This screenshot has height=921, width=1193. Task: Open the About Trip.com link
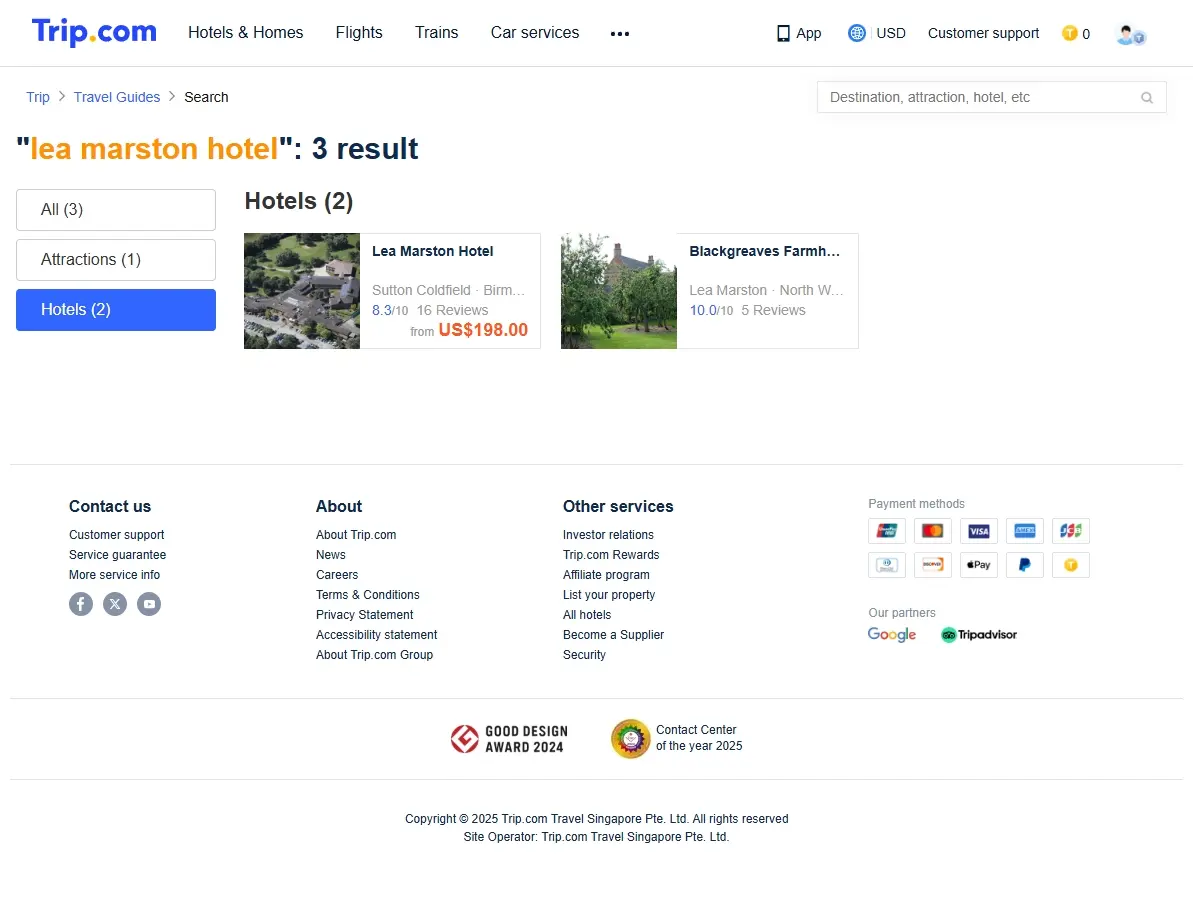[x=356, y=535]
